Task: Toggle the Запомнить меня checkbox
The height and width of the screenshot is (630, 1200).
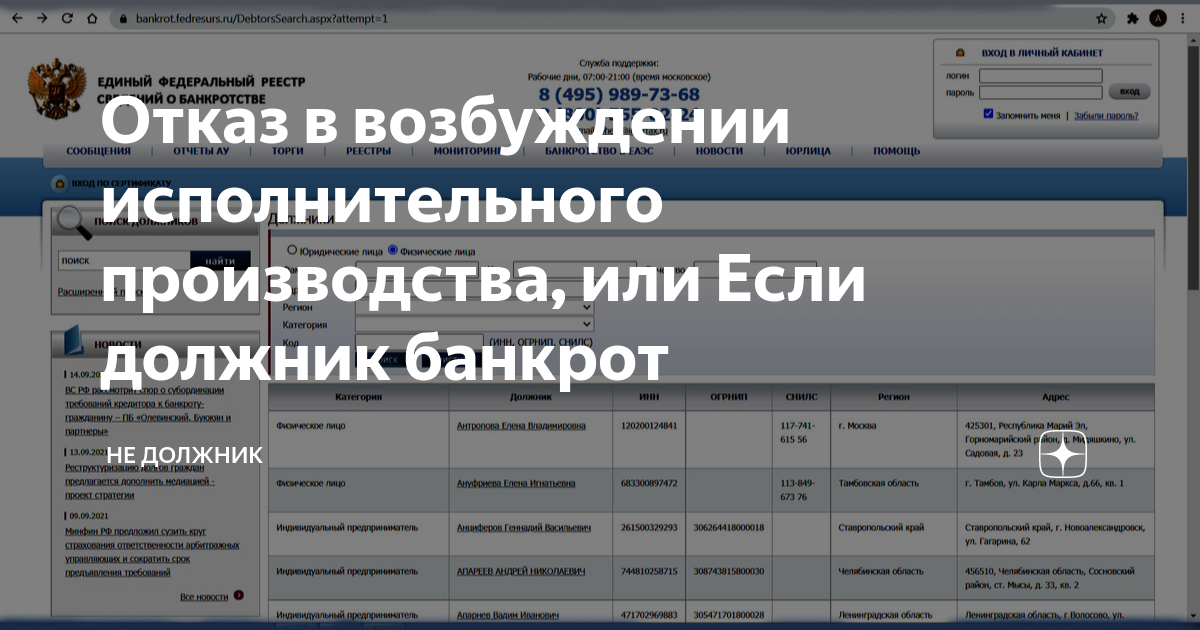Action: (x=988, y=114)
